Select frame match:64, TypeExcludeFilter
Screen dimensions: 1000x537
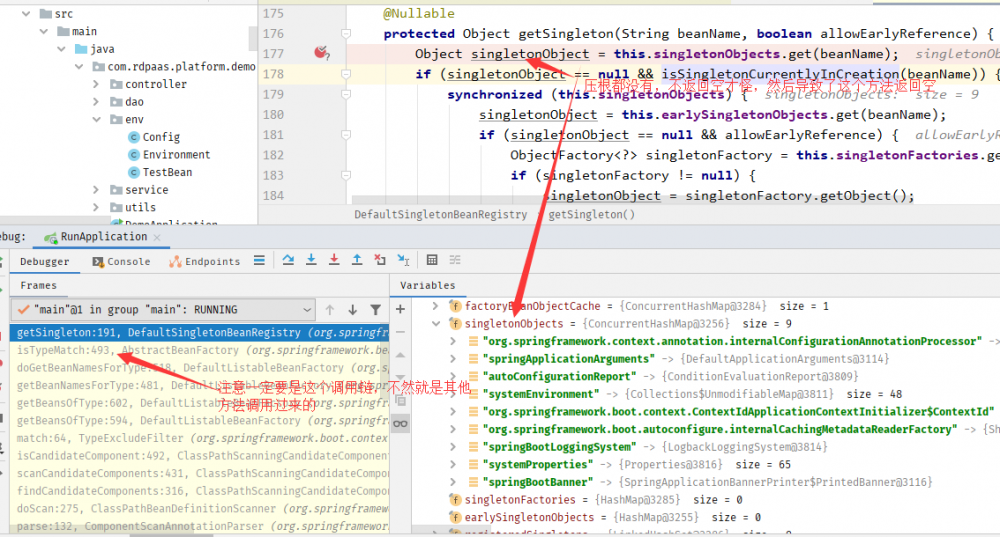199,438
